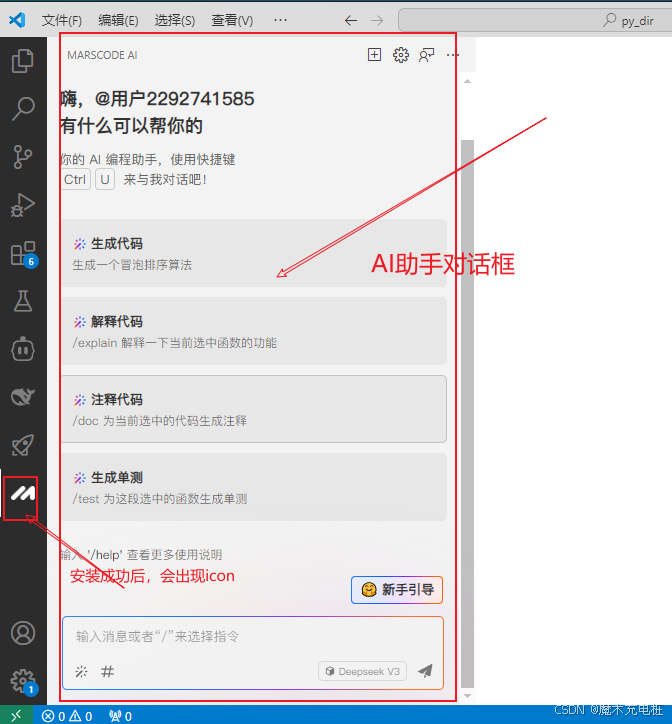Image resolution: width=672 pixels, height=724 pixels.
Task: Open the 选择(S) menu
Action: click(175, 20)
